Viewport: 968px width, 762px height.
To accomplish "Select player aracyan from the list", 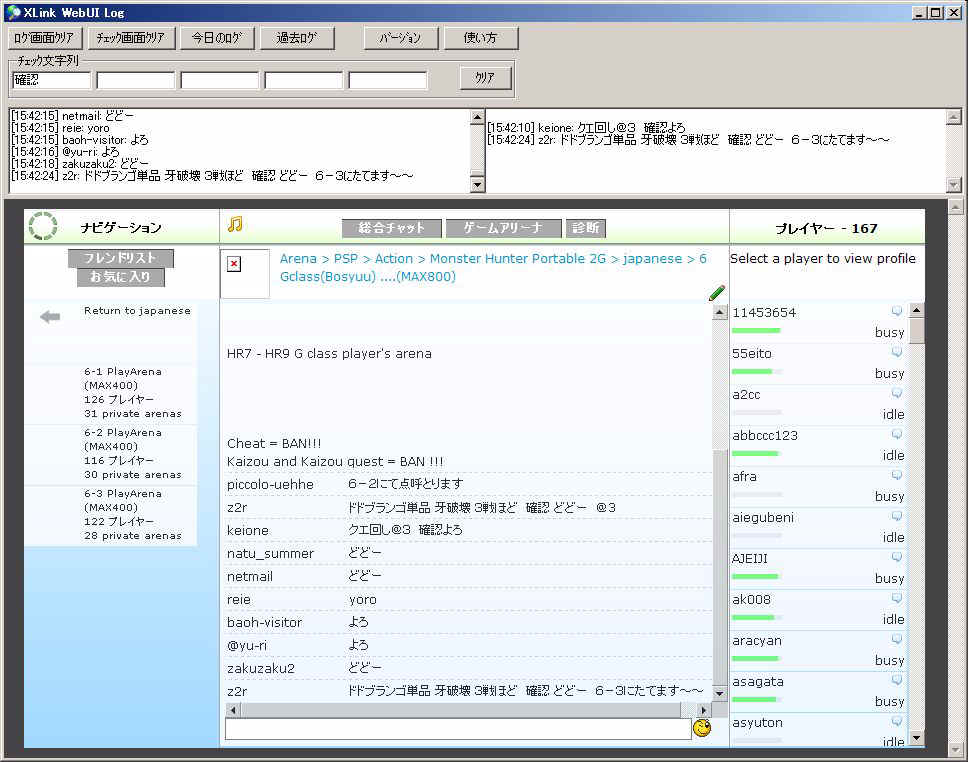I will [757, 641].
